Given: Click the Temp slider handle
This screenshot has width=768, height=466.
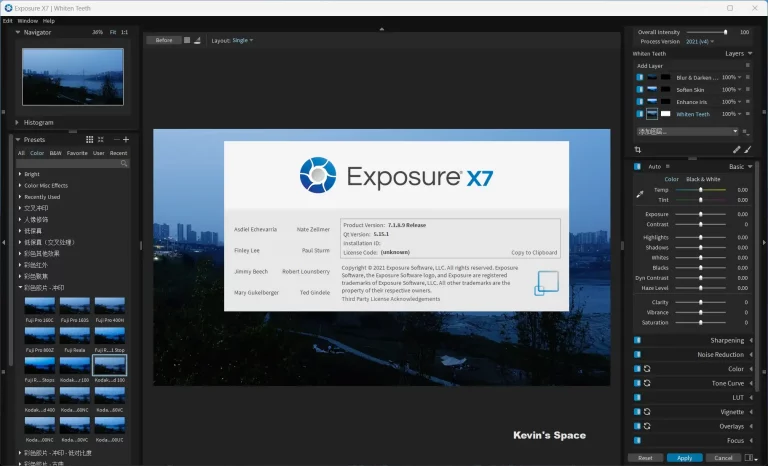Looking at the screenshot, I should point(700,190).
